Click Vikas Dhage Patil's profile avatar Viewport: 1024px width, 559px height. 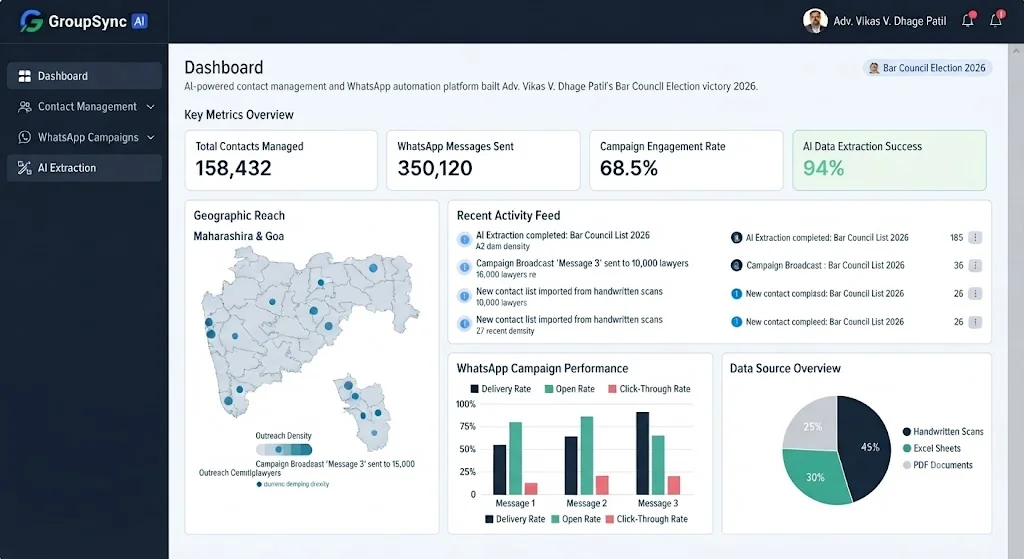[815, 21]
